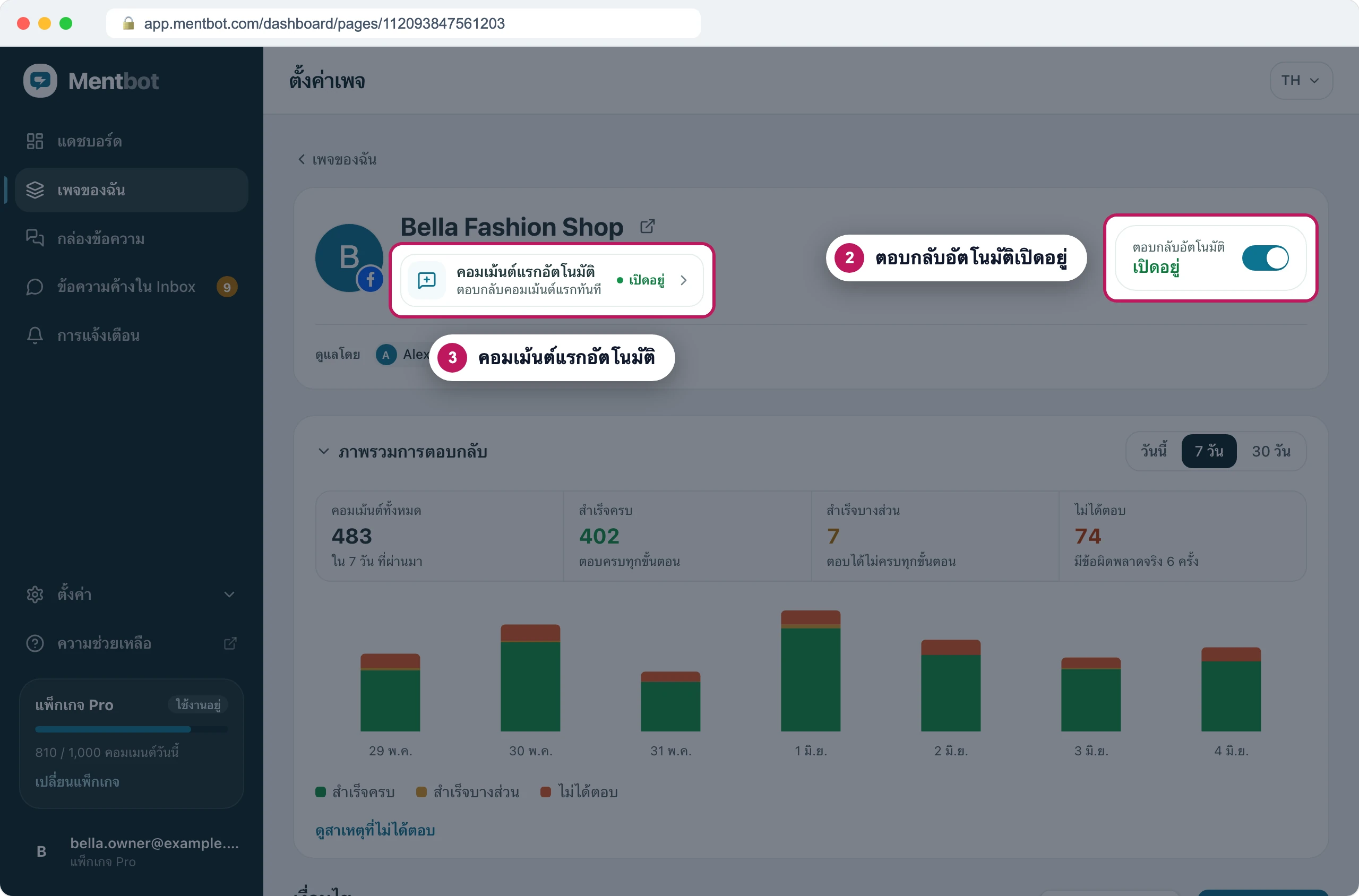The height and width of the screenshot is (896, 1359).
Task: Click the 402 สำเร็จครบ value
Action: click(x=599, y=536)
